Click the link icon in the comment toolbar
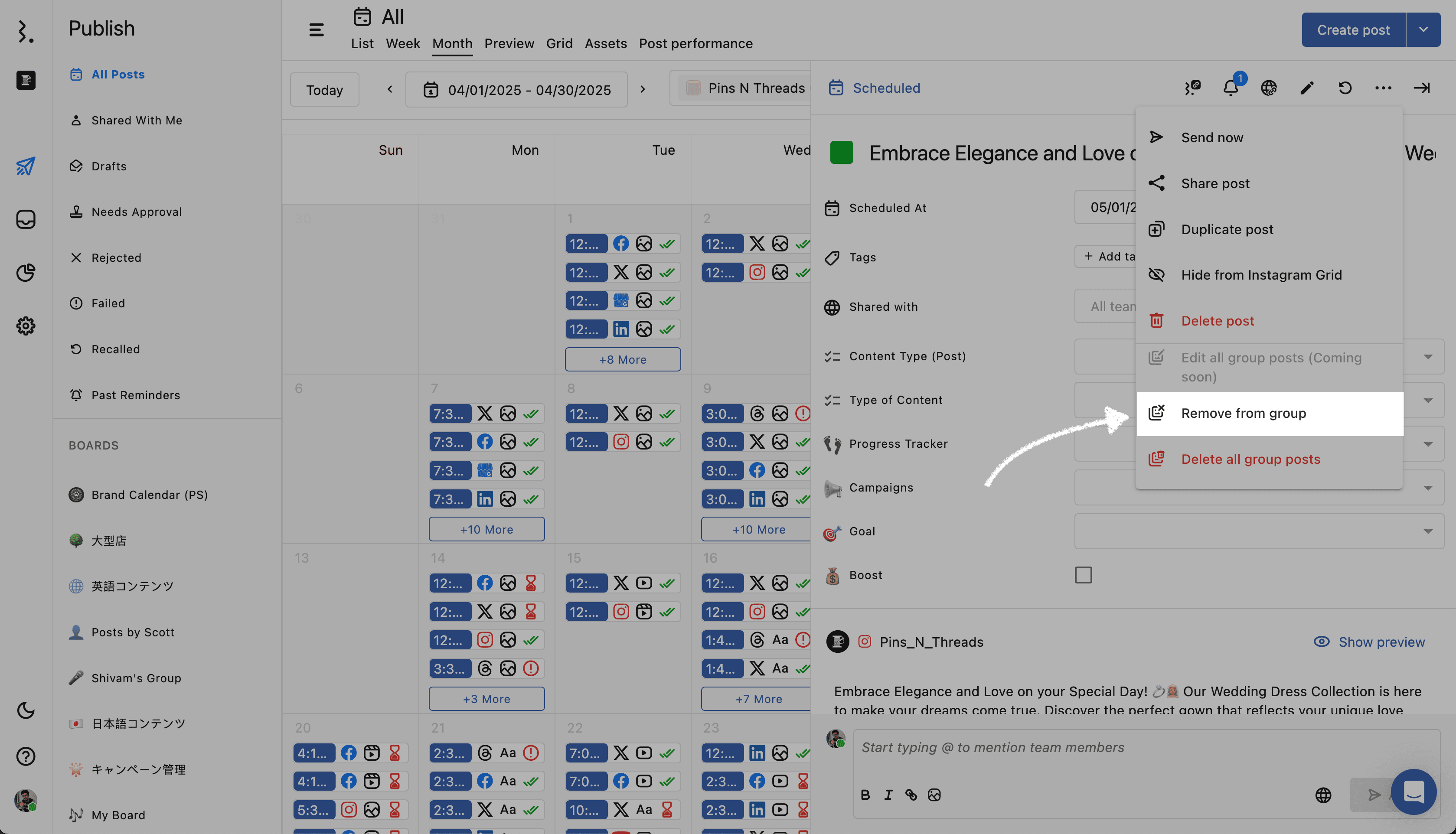 click(911, 795)
